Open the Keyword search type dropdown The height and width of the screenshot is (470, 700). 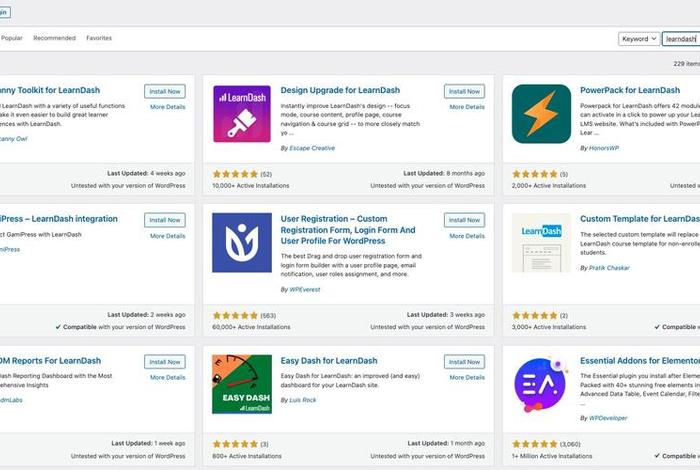tap(639, 39)
